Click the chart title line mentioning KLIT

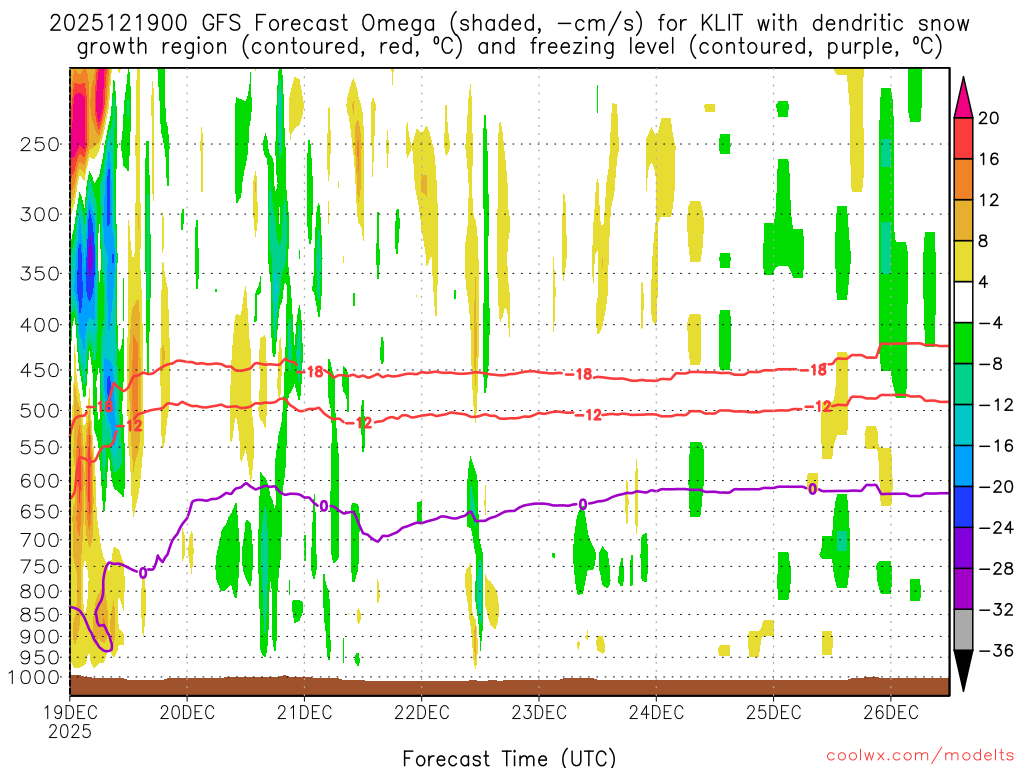coord(509,24)
